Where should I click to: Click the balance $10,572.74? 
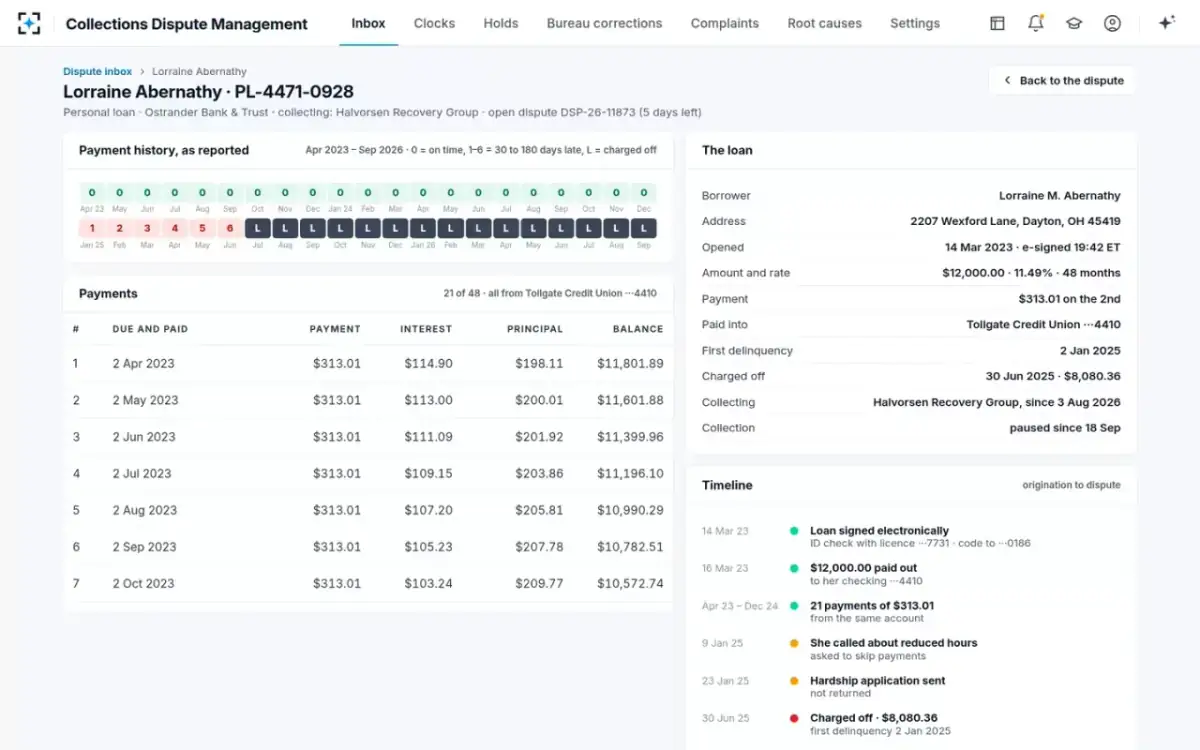(630, 583)
